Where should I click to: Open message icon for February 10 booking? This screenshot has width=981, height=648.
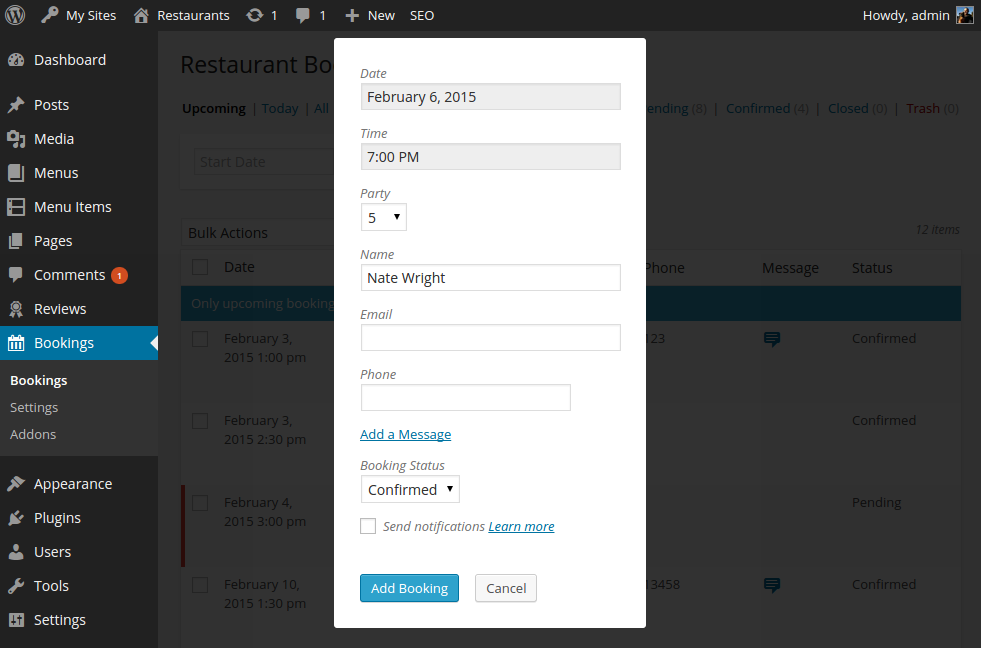[771, 585]
